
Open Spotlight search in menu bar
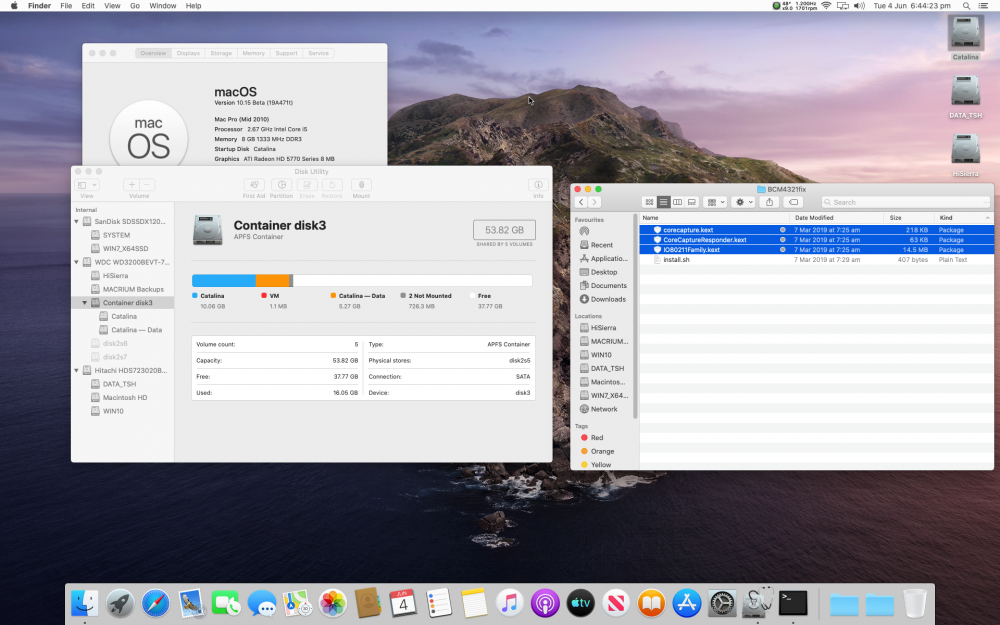tap(966, 6)
